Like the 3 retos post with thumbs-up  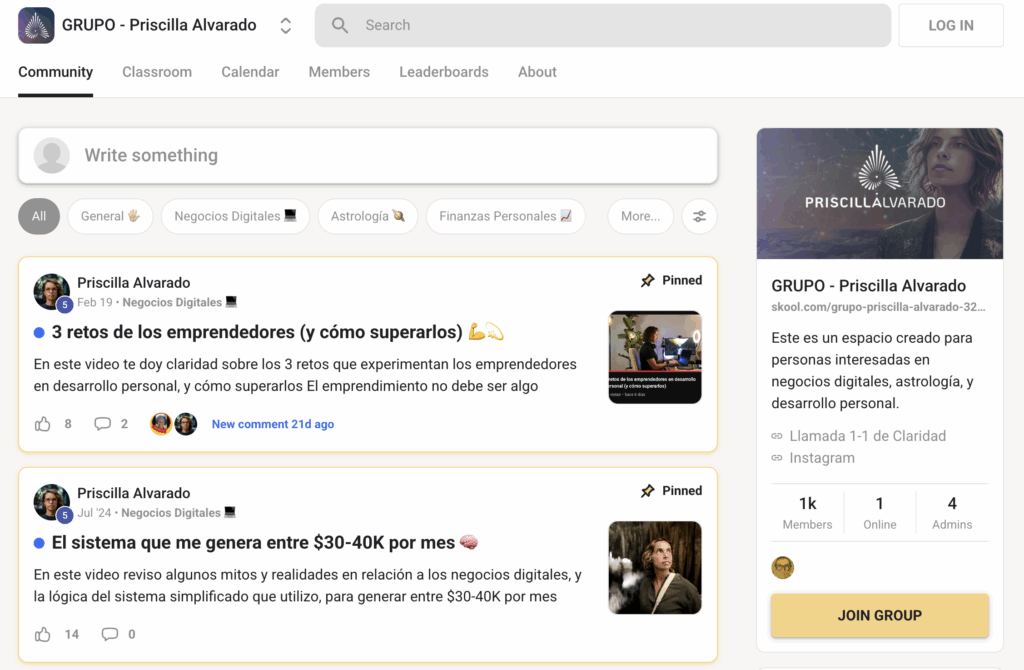click(42, 424)
